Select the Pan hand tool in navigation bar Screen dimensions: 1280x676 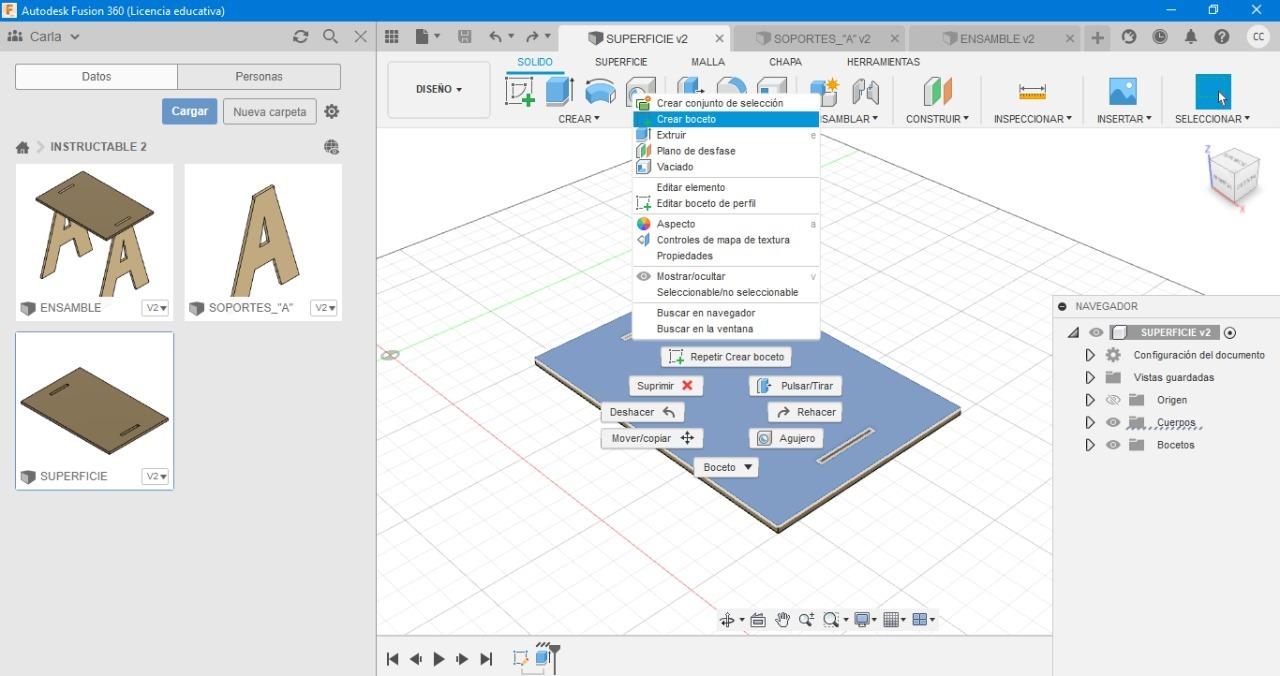point(782,620)
